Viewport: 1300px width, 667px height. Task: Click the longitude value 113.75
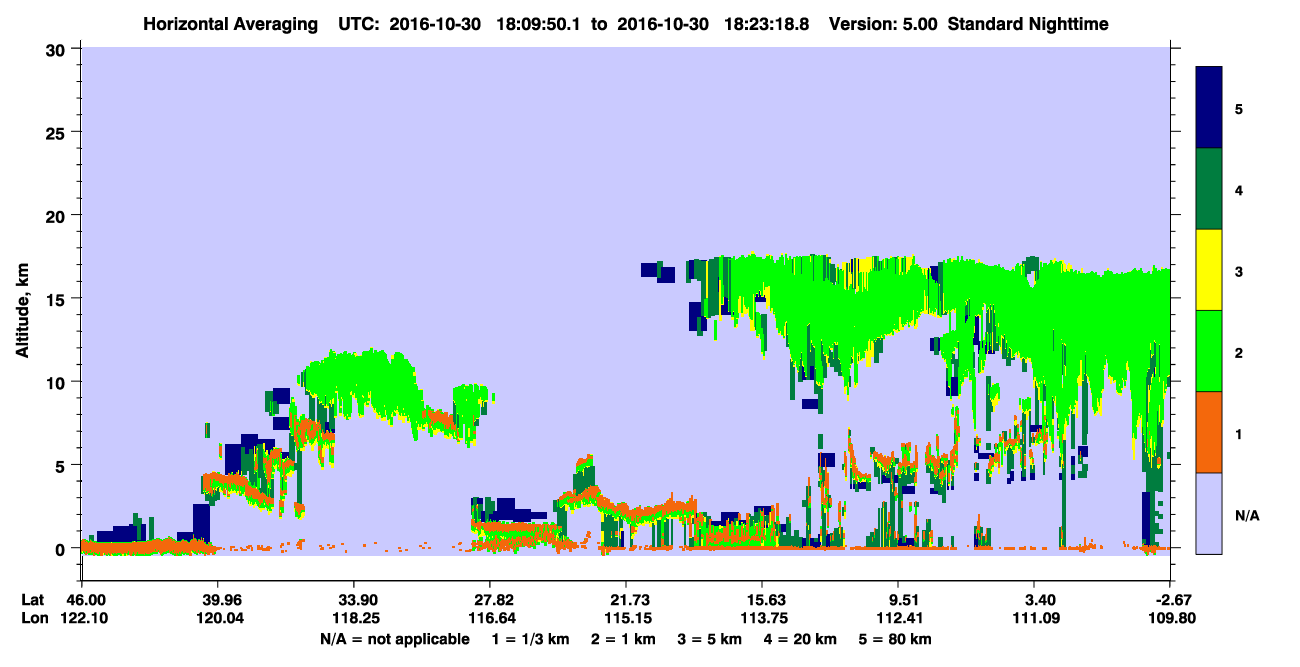pos(762,618)
